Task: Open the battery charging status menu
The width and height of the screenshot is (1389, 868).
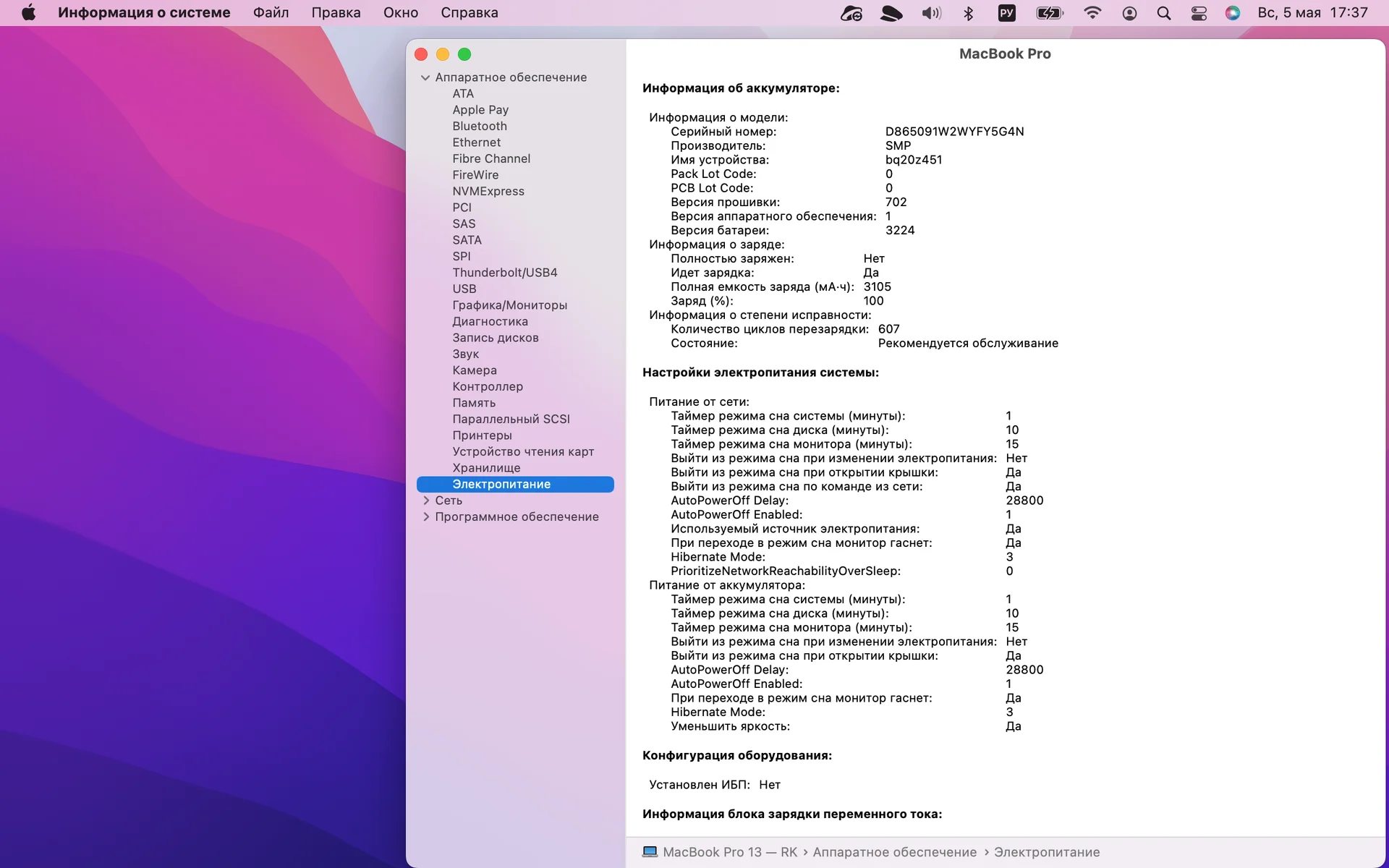Action: pyautogui.click(x=1050, y=13)
